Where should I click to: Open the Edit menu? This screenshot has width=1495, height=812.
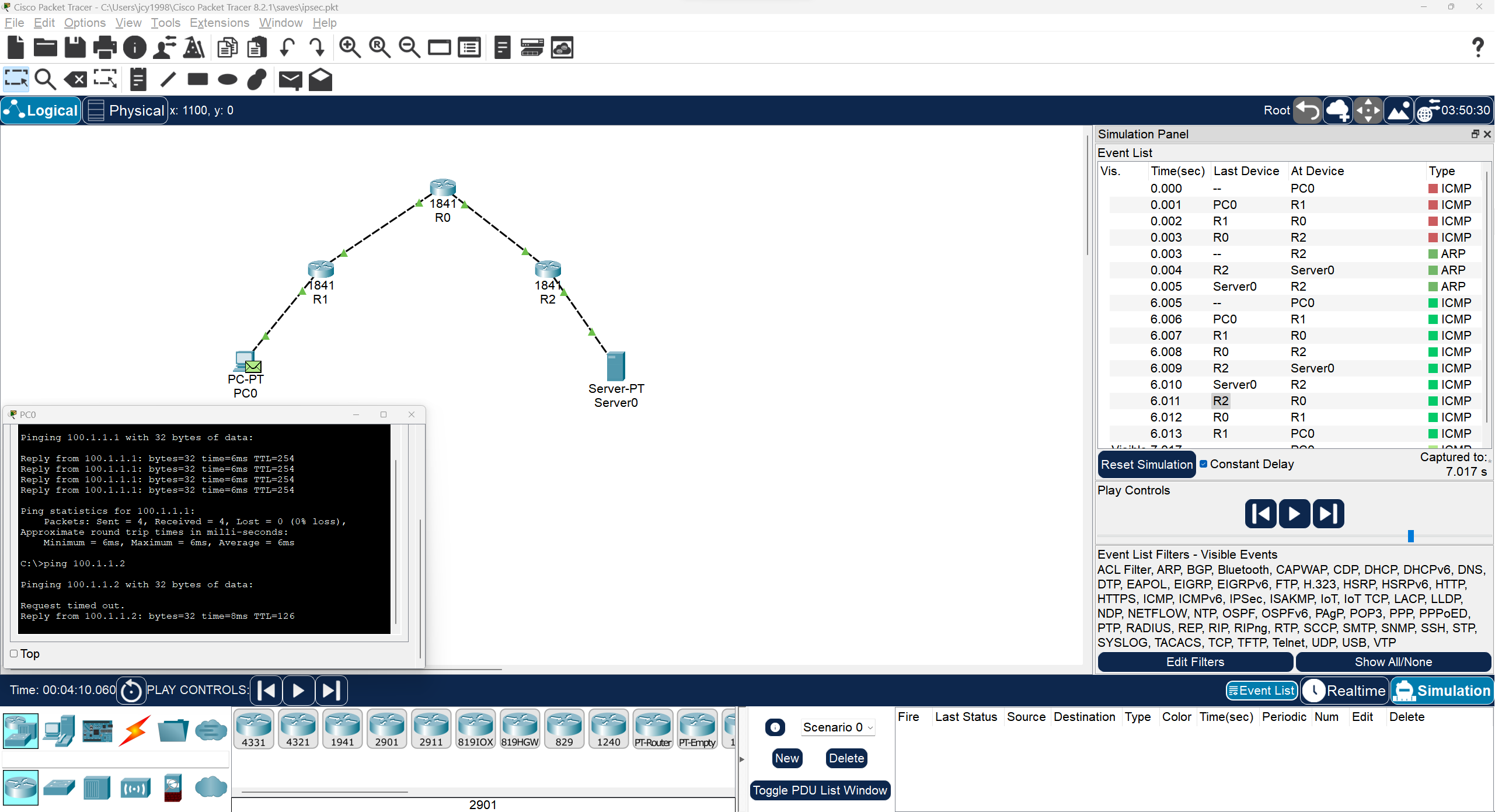click(44, 23)
